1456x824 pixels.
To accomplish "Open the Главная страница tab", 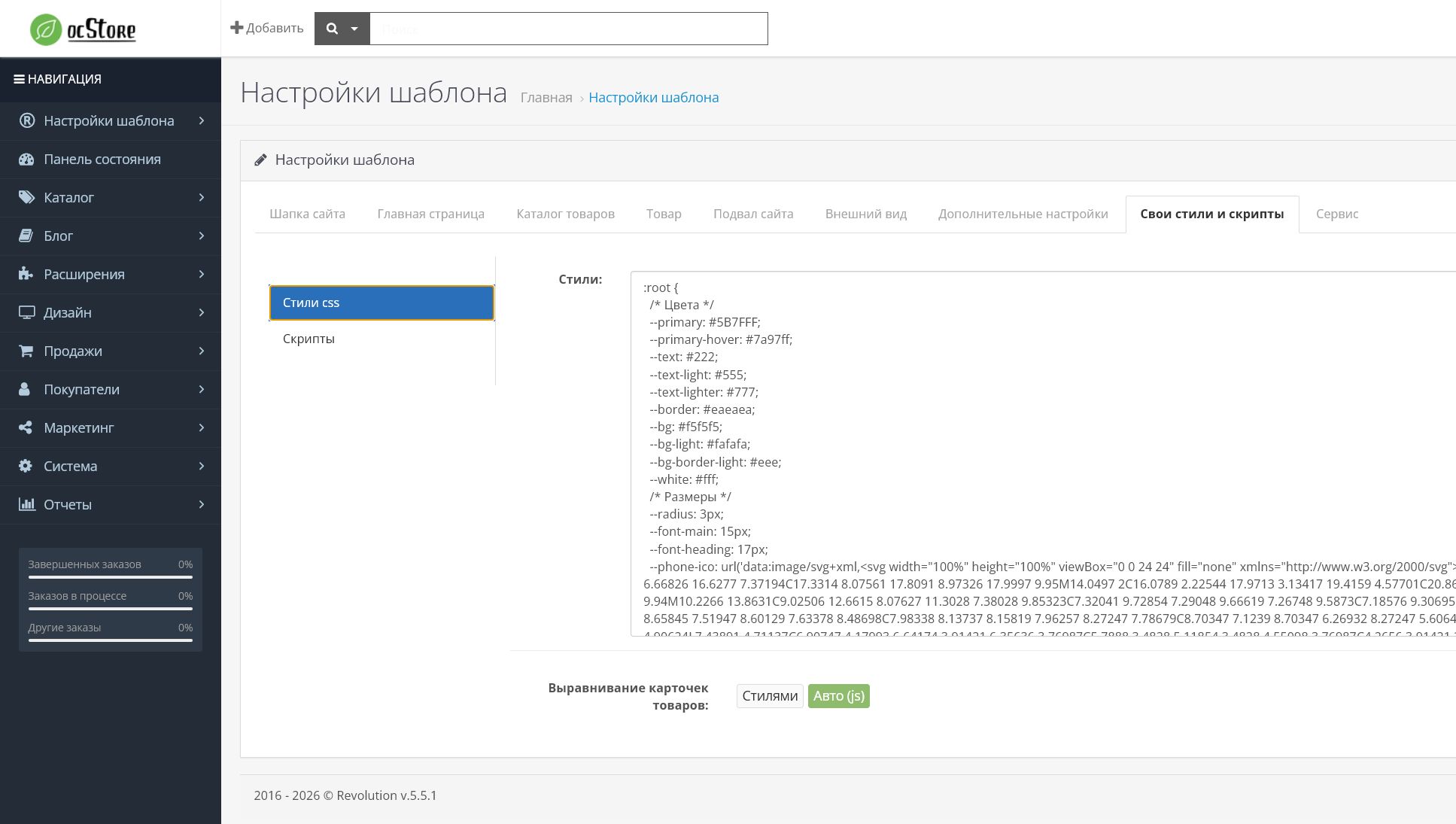I will click(430, 214).
